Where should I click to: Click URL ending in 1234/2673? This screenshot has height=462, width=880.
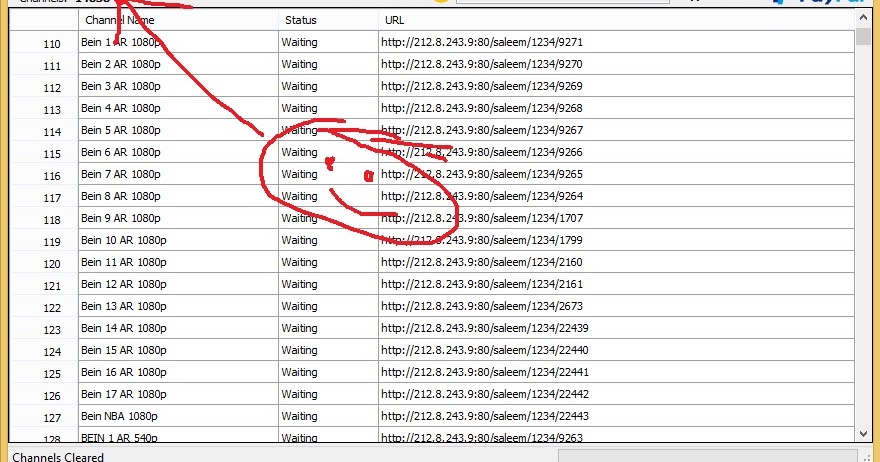(482, 306)
